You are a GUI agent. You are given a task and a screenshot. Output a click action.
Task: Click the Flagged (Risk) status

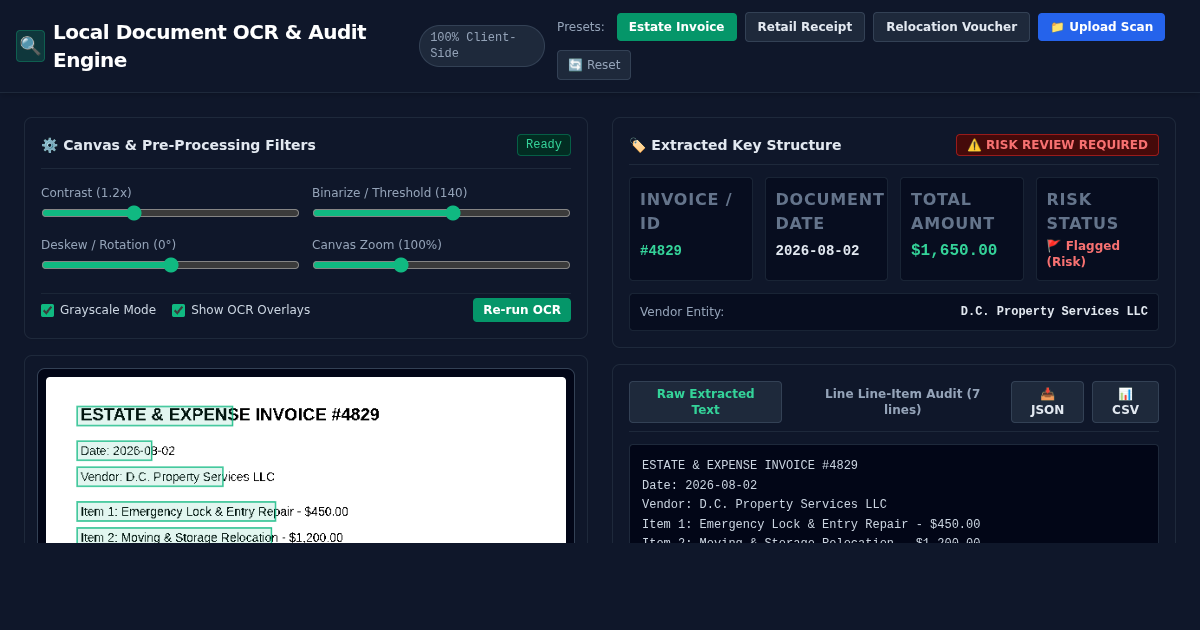coord(1083,254)
